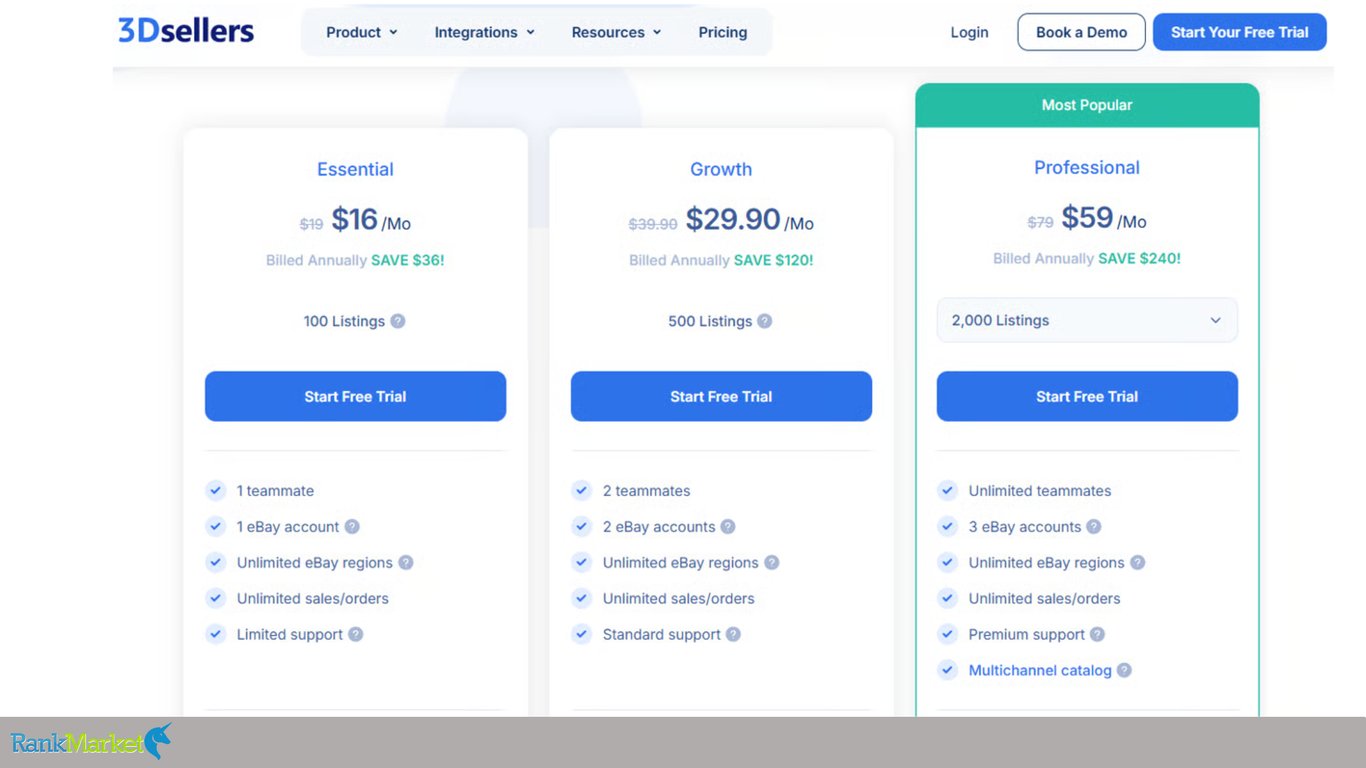This screenshot has width=1366, height=768.
Task: Click the struck-through $39.90 price
Action: point(653,224)
